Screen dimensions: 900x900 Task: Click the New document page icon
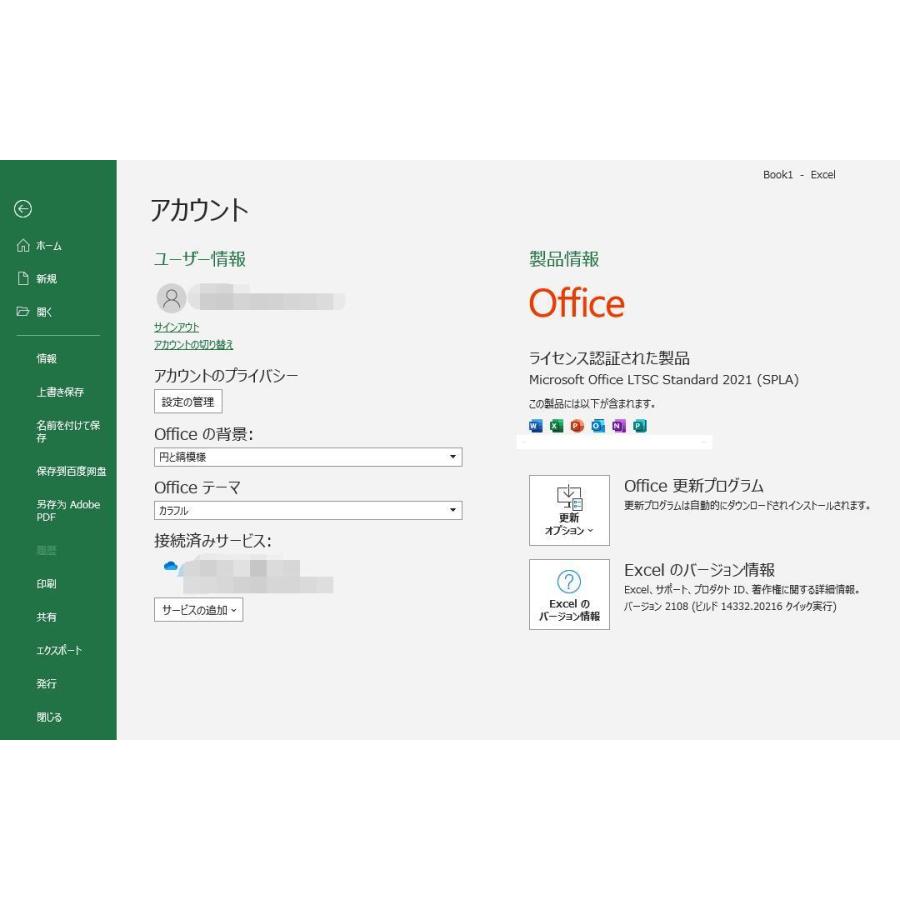[x=23, y=279]
